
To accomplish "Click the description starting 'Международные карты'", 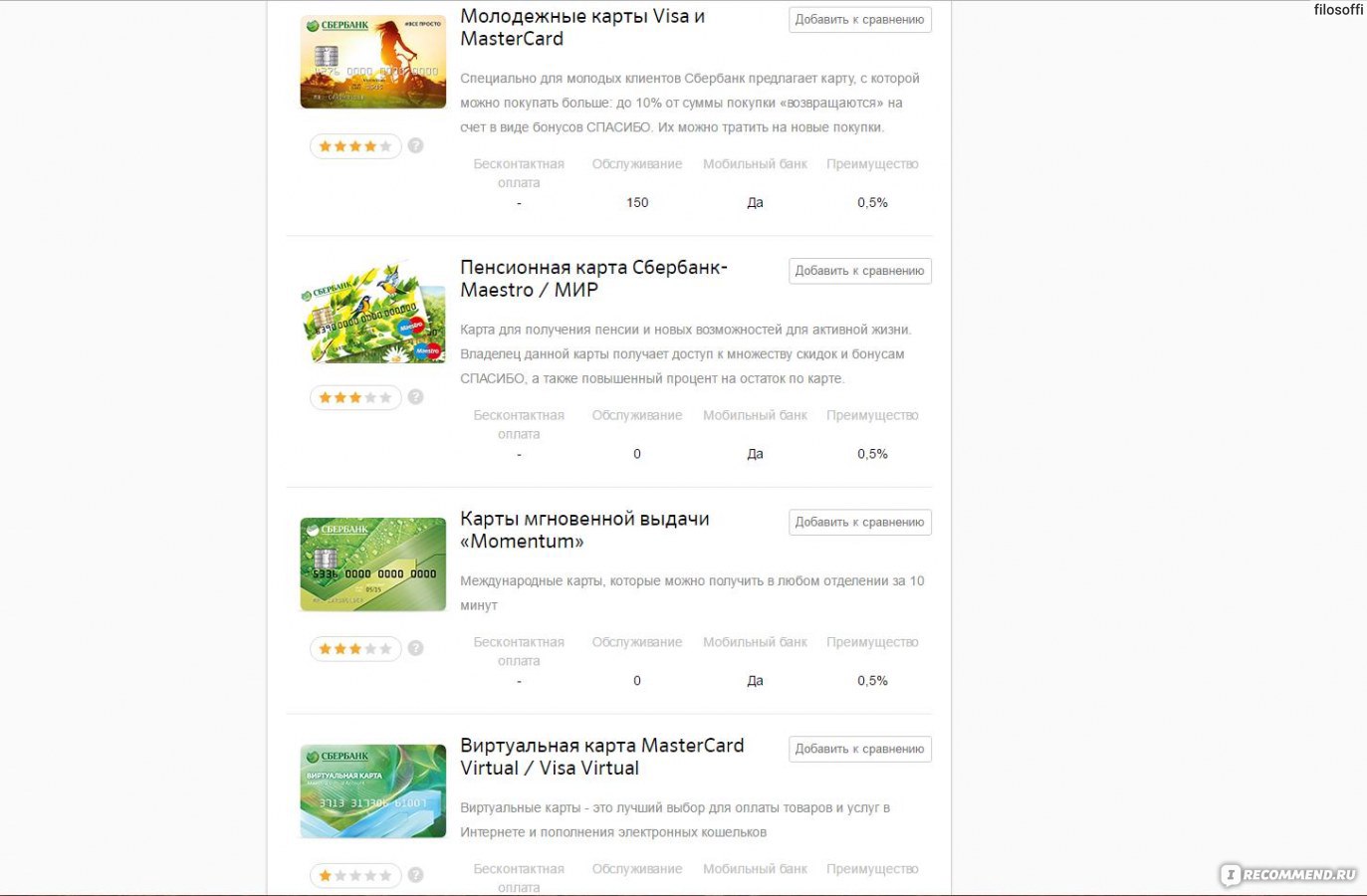I will (692, 593).
